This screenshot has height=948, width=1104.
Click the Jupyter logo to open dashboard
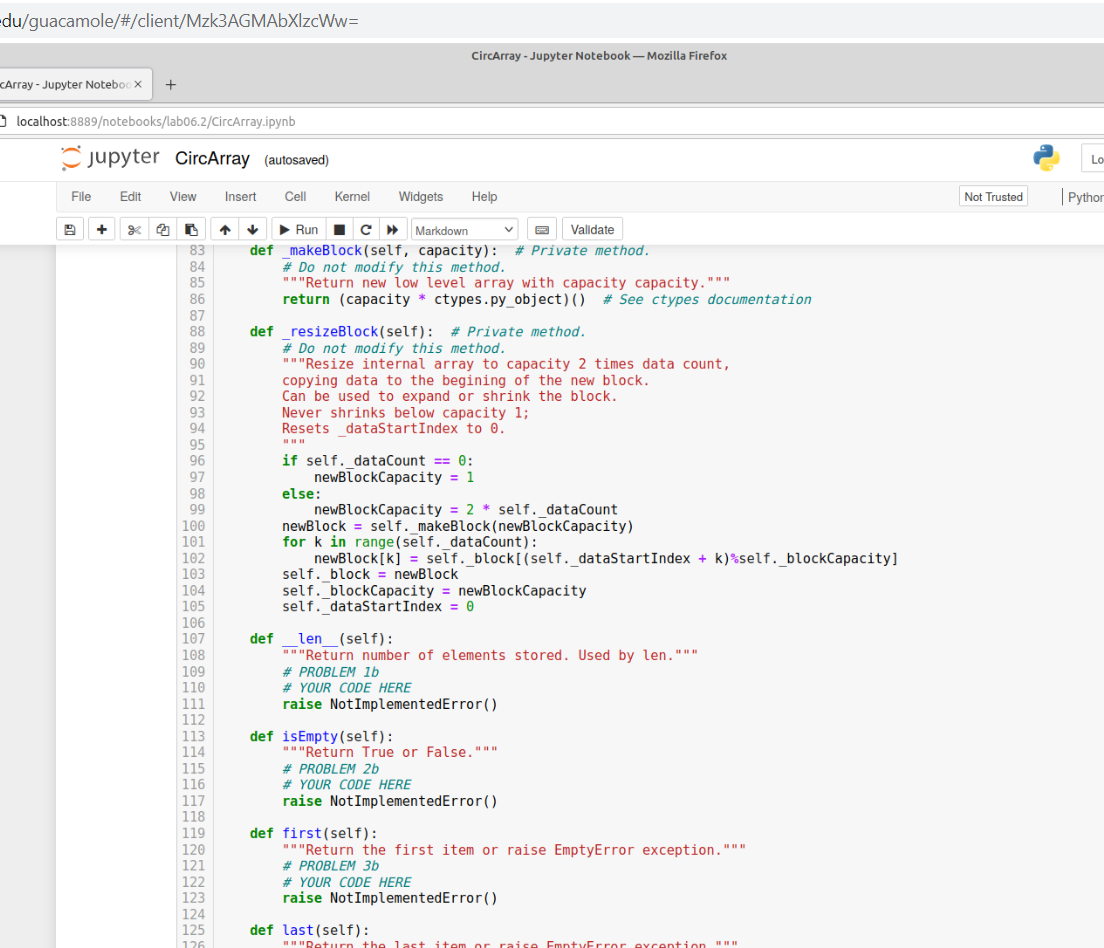point(110,157)
